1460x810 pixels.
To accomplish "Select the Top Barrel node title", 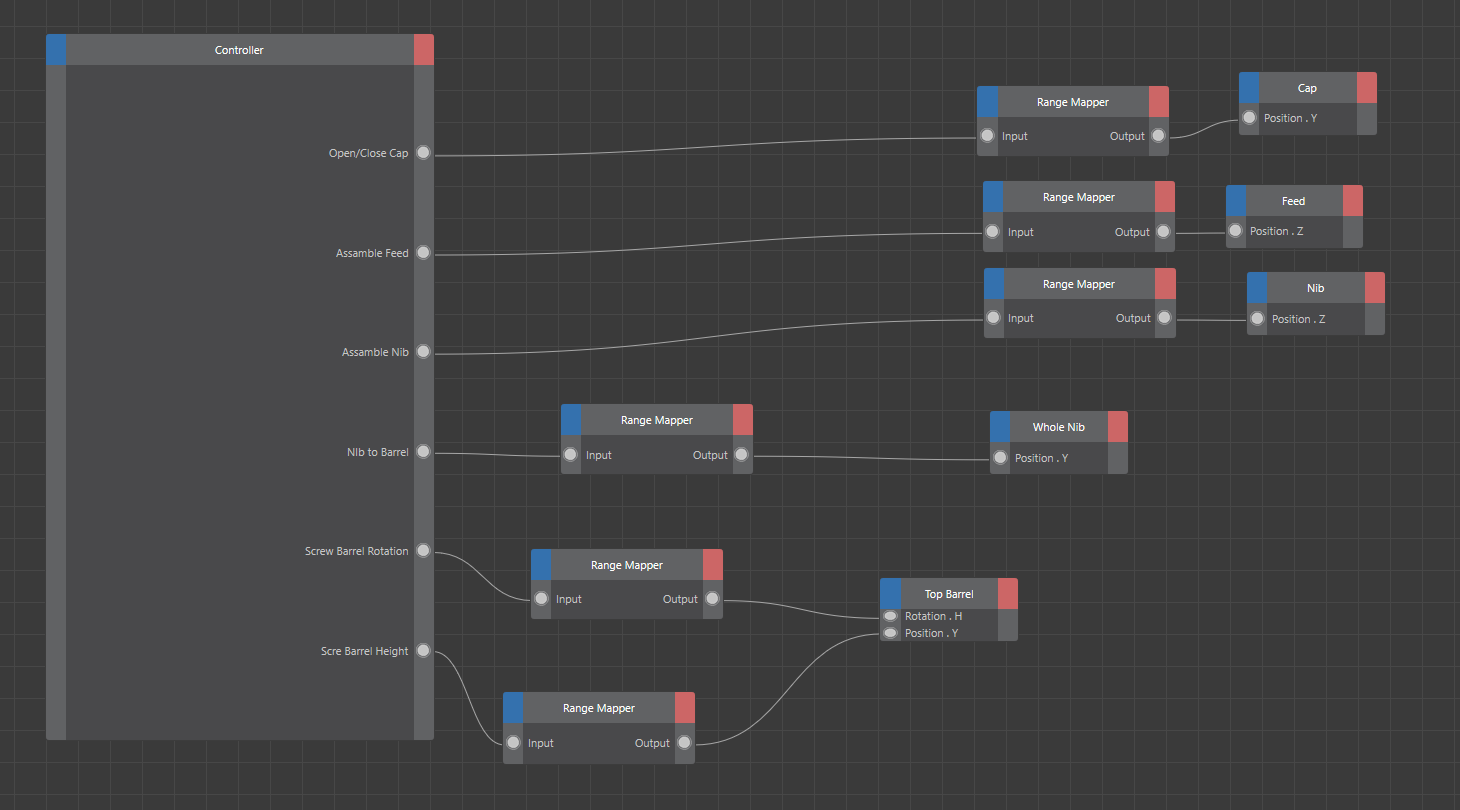I will tap(949, 594).
